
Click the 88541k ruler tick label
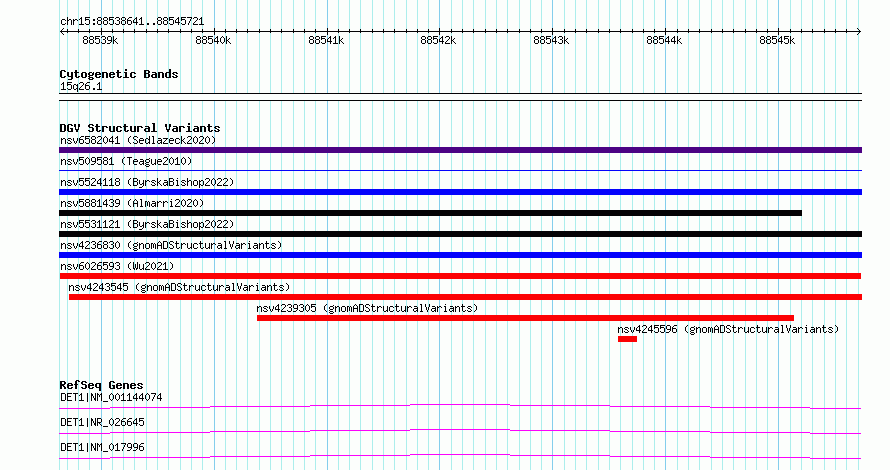click(326, 41)
